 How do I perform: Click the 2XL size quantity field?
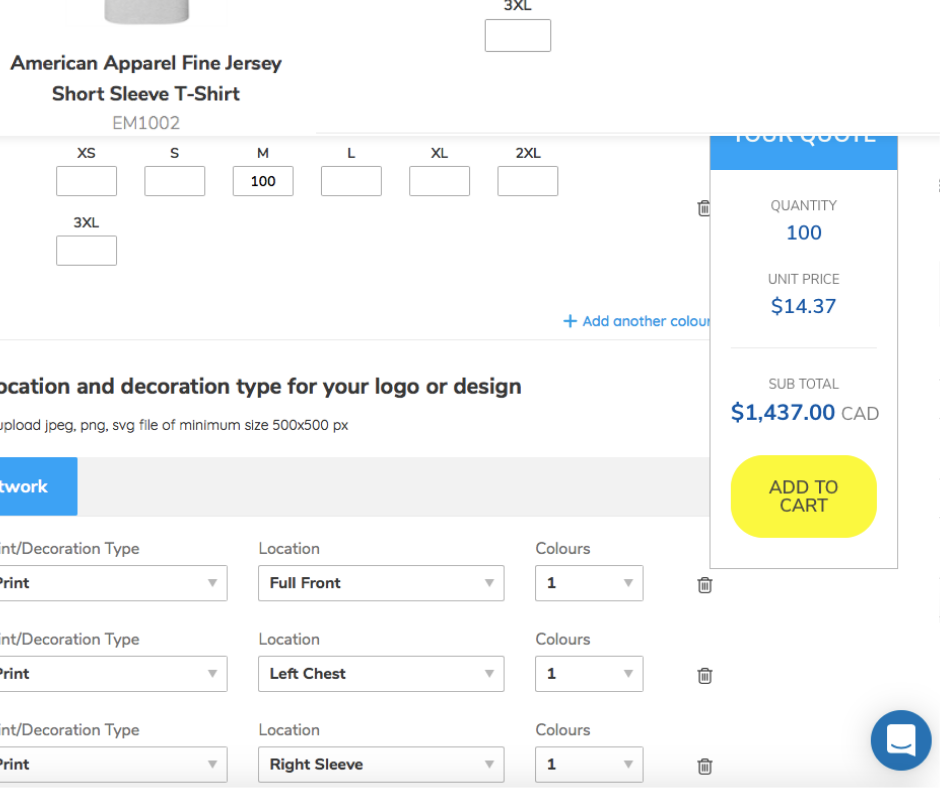tap(527, 181)
